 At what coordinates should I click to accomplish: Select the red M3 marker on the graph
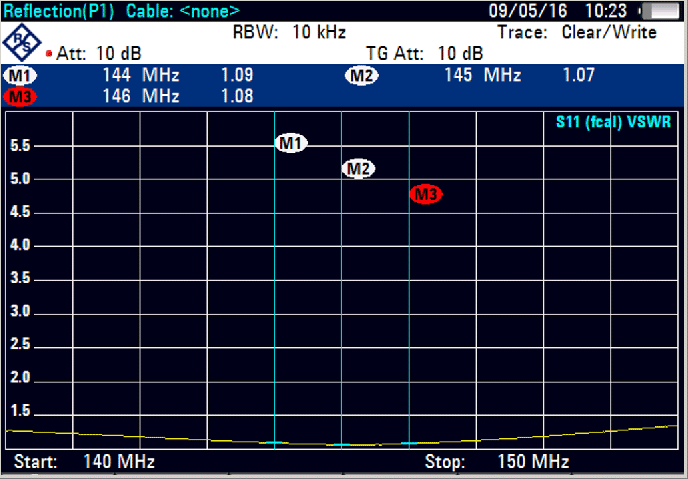point(426,195)
